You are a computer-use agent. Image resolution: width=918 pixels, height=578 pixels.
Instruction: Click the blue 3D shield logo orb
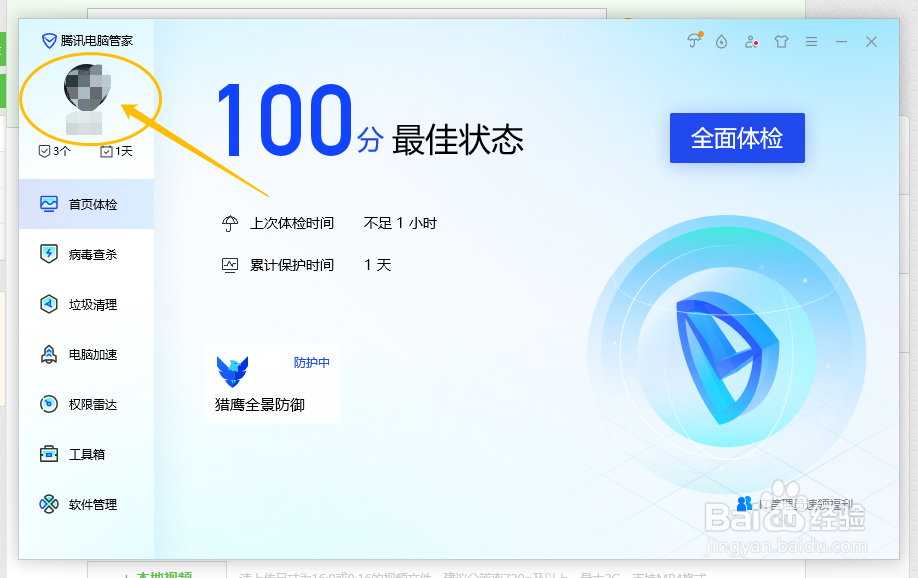pyautogui.click(x=727, y=354)
